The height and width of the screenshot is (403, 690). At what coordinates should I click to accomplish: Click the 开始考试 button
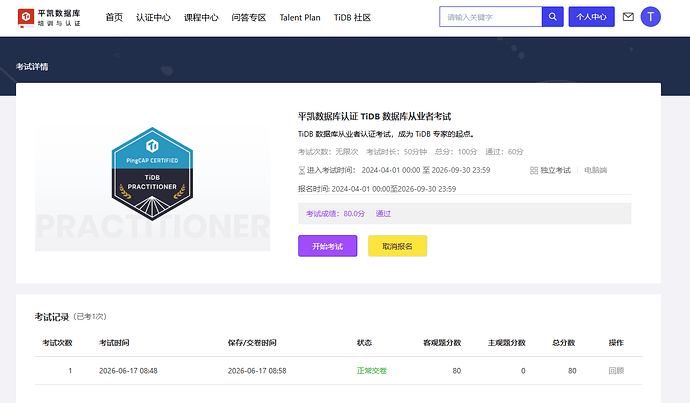[x=327, y=246]
